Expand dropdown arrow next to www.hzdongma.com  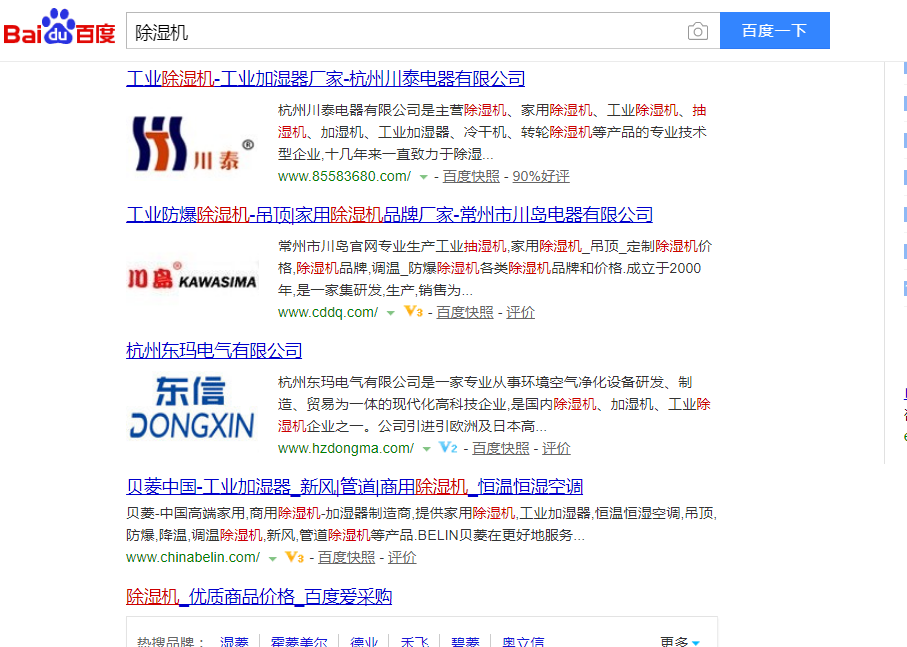click(426, 449)
